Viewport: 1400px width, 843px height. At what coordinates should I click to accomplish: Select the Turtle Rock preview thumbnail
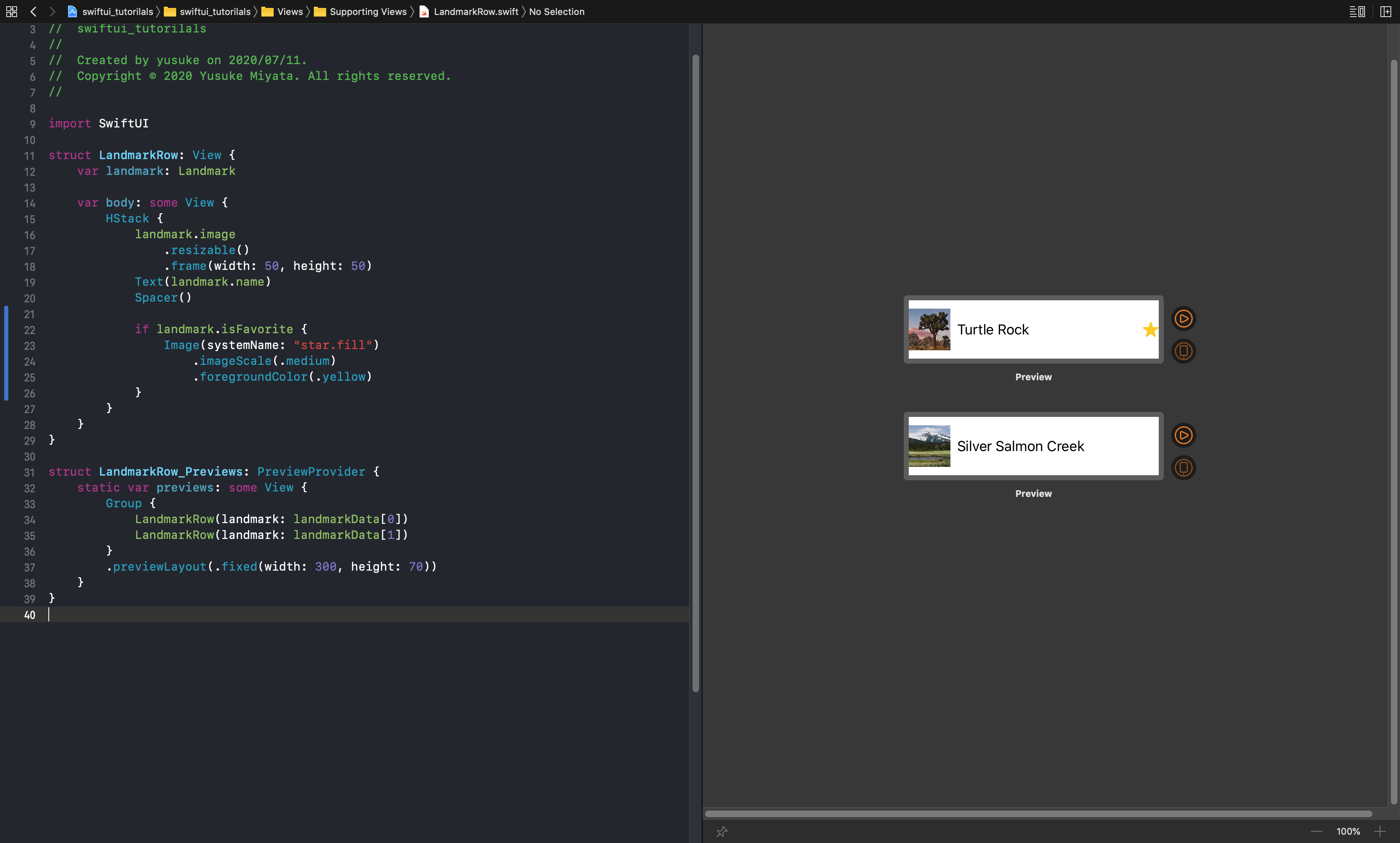click(x=929, y=329)
